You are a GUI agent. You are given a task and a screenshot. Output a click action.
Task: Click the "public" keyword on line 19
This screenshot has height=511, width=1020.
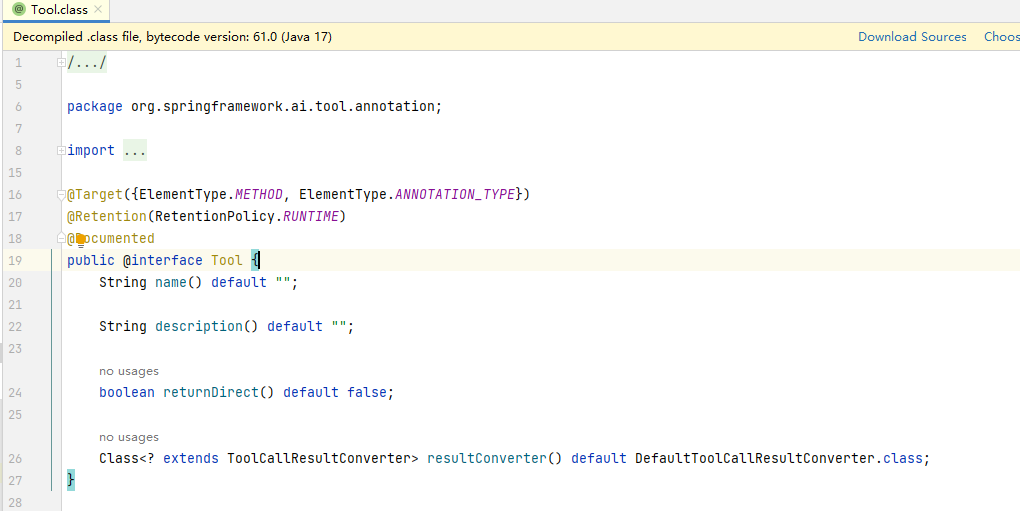tap(90, 261)
